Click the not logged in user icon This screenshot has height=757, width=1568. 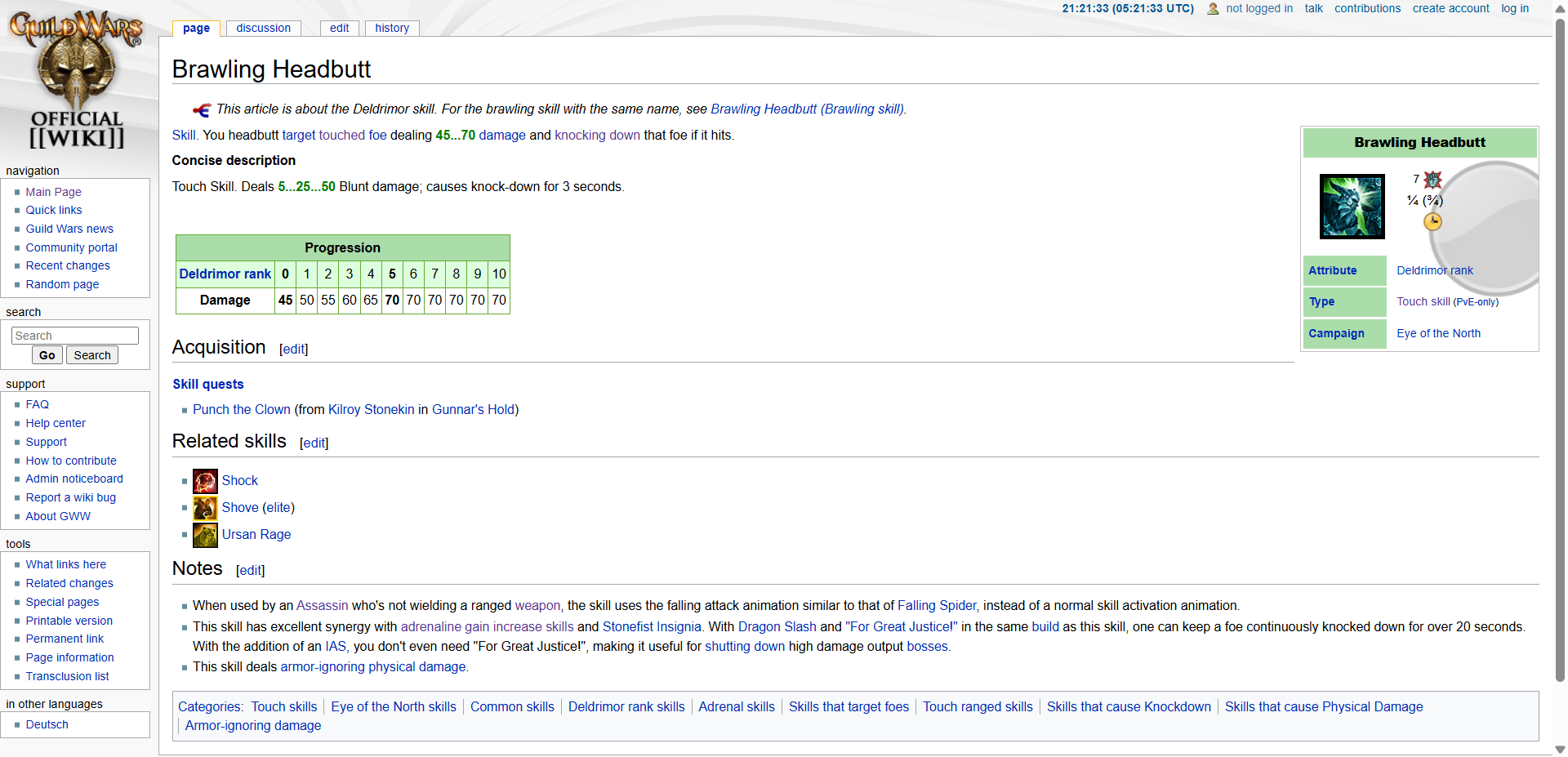[1213, 9]
